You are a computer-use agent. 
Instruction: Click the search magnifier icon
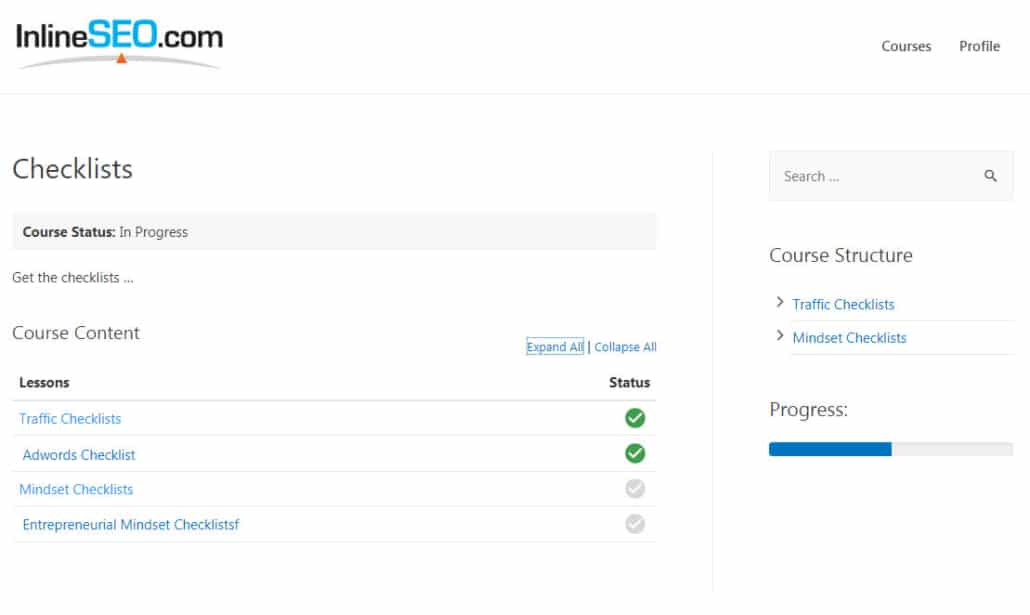pos(990,175)
